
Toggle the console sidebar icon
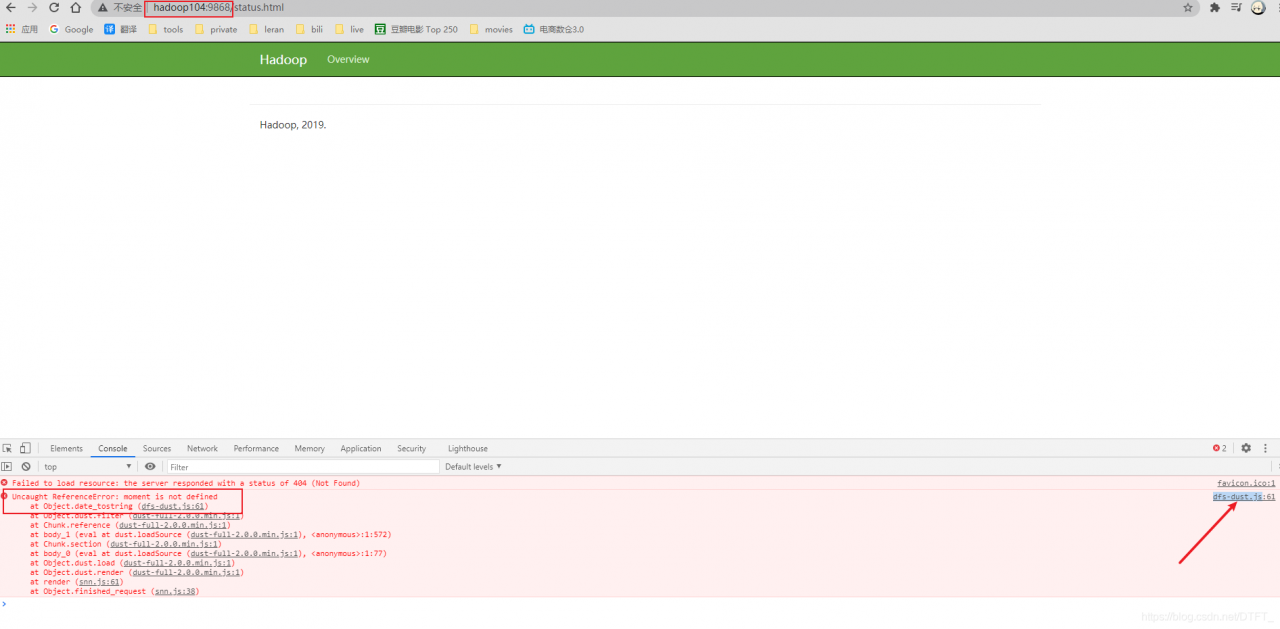[7, 467]
